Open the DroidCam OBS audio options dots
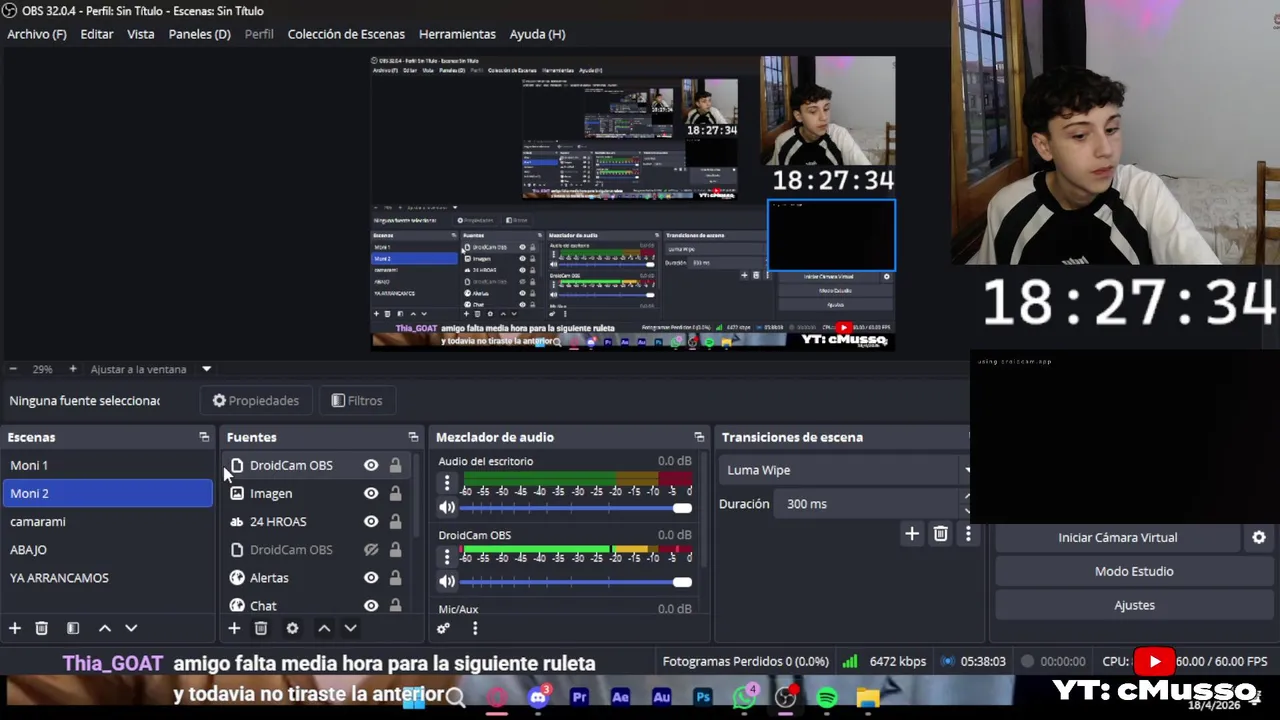 pos(447,557)
